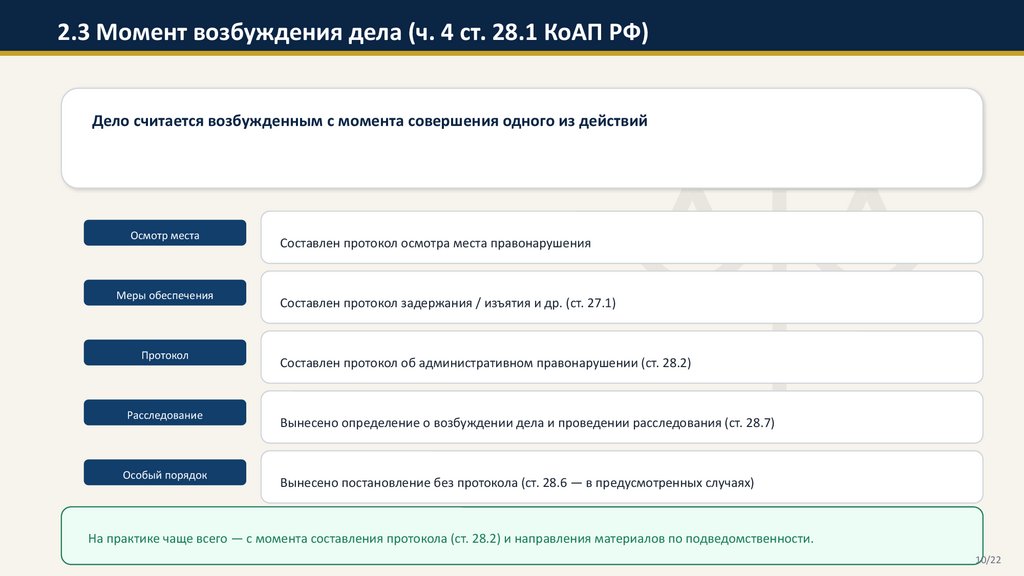Click the green note 'На практике чаще всего'
The width and height of the screenshot is (1024, 576).
pos(522,536)
